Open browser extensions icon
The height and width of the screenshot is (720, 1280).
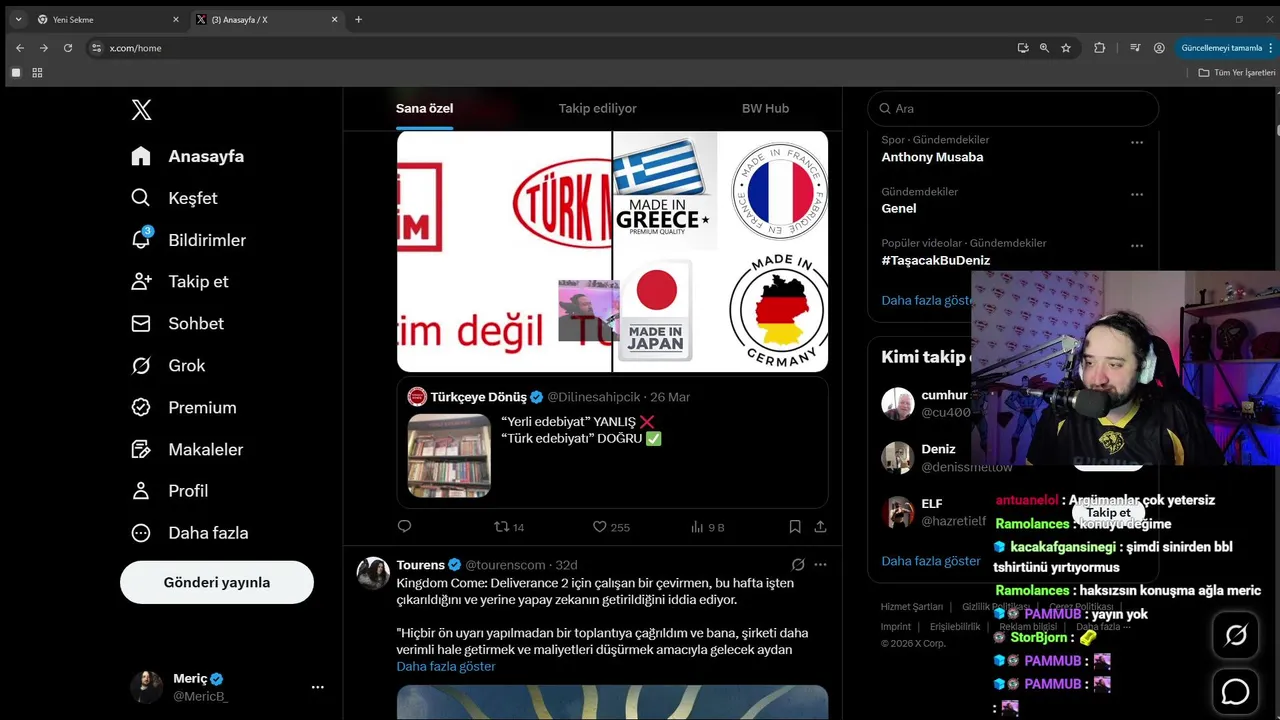point(1100,48)
